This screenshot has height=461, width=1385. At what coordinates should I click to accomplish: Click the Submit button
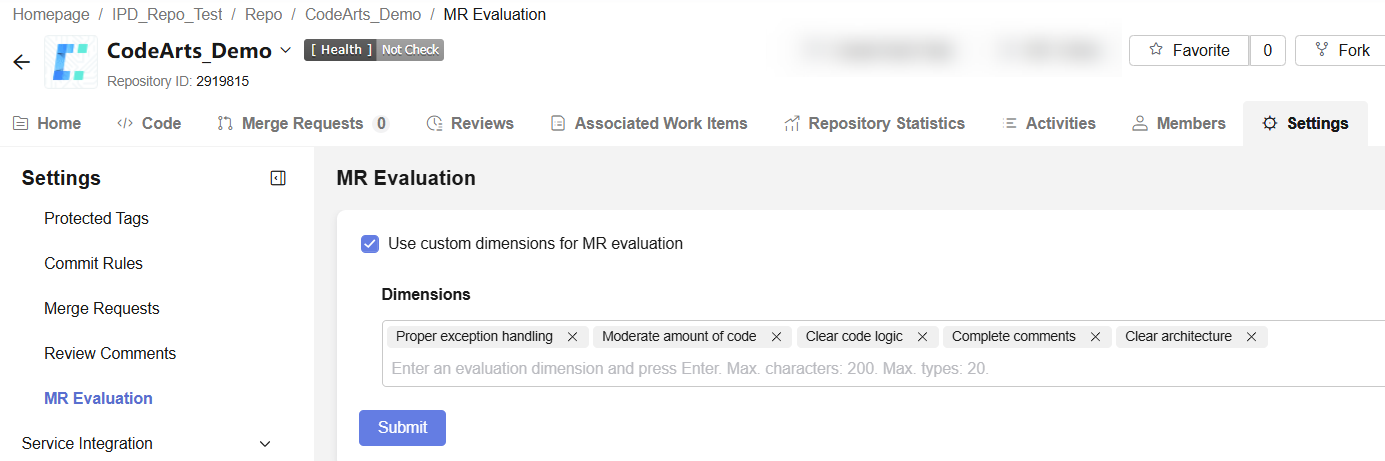(402, 427)
